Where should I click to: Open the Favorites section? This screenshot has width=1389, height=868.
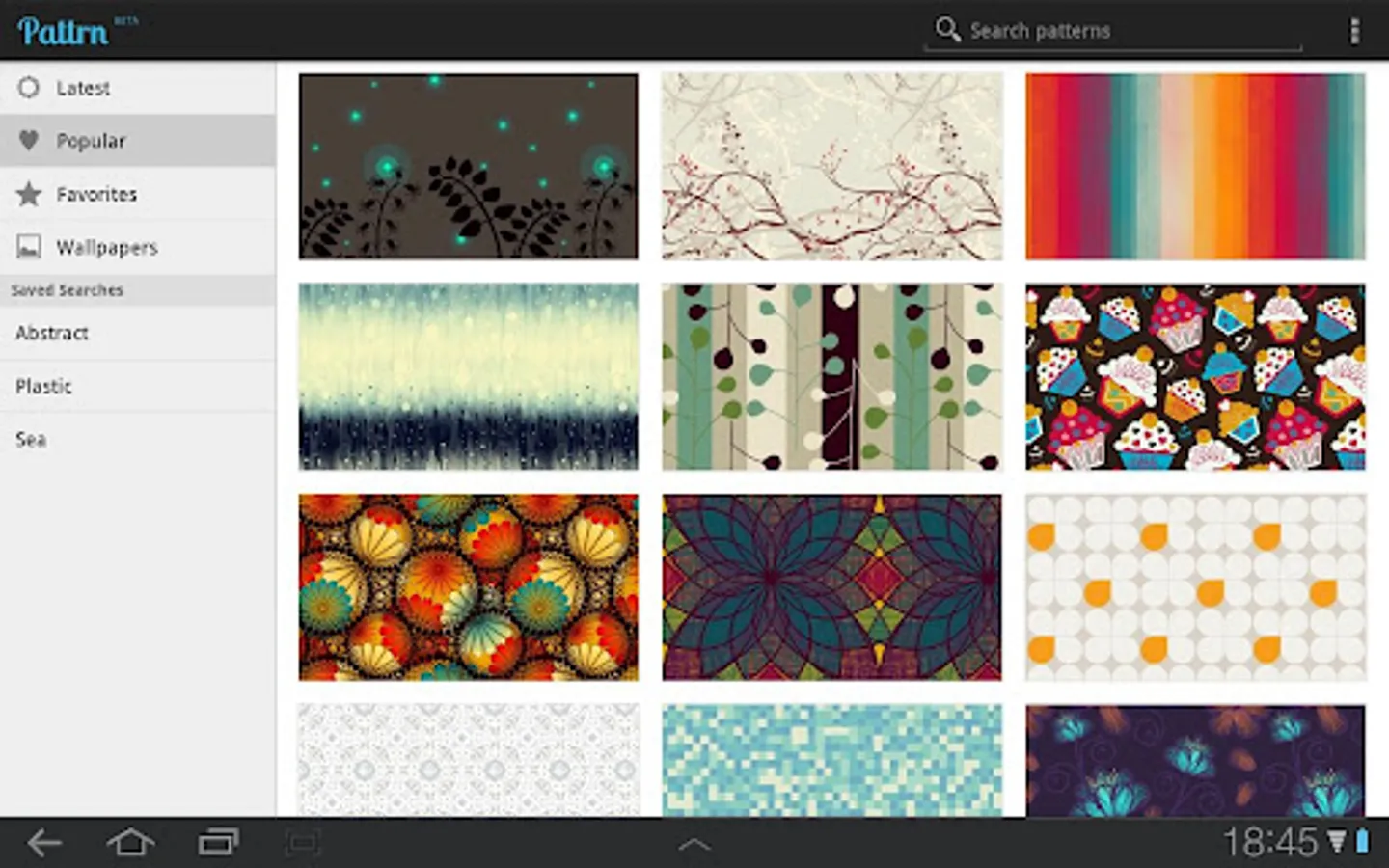click(138, 194)
